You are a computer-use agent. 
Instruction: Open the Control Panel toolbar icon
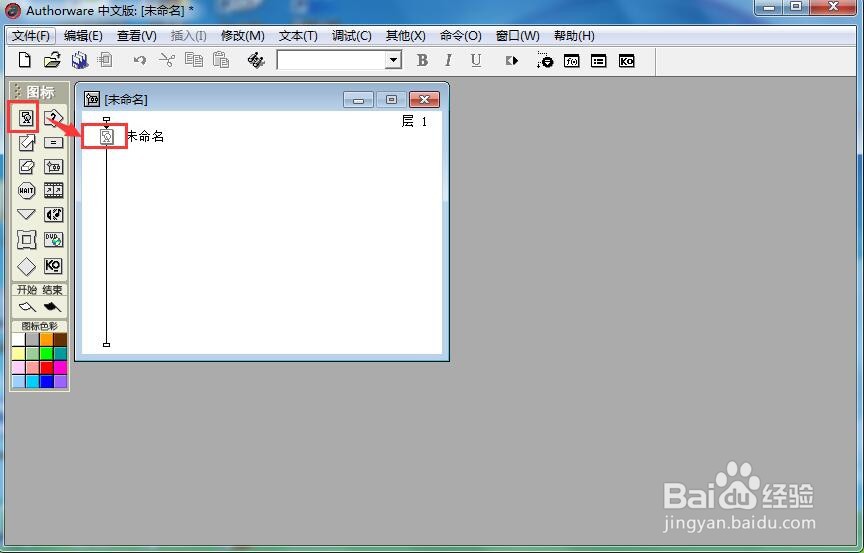[544, 61]
